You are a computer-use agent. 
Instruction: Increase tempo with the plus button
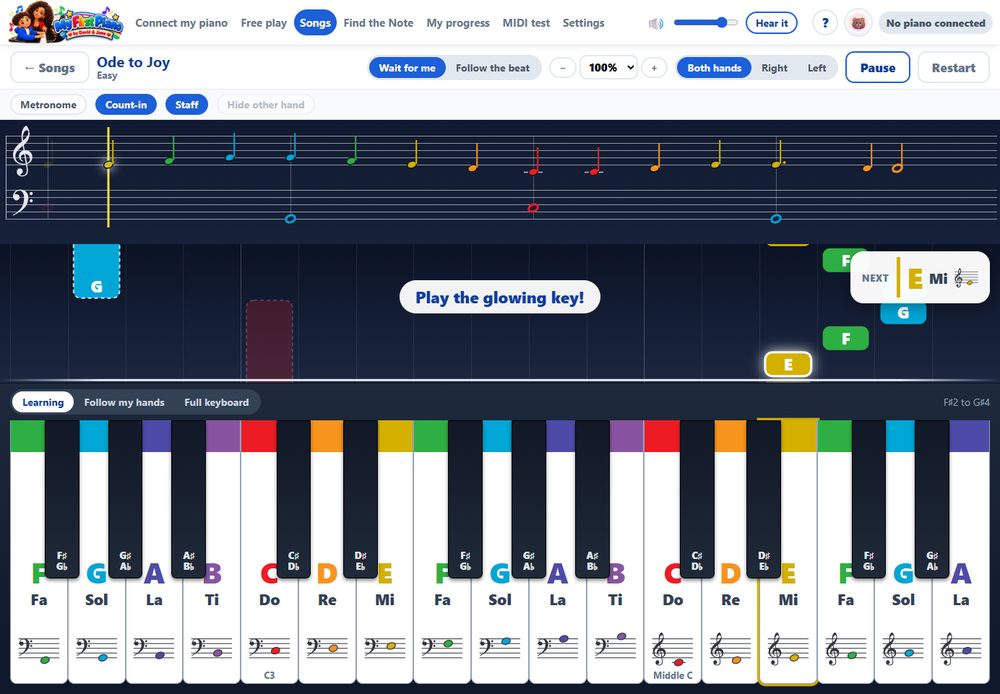pos(654,68)
